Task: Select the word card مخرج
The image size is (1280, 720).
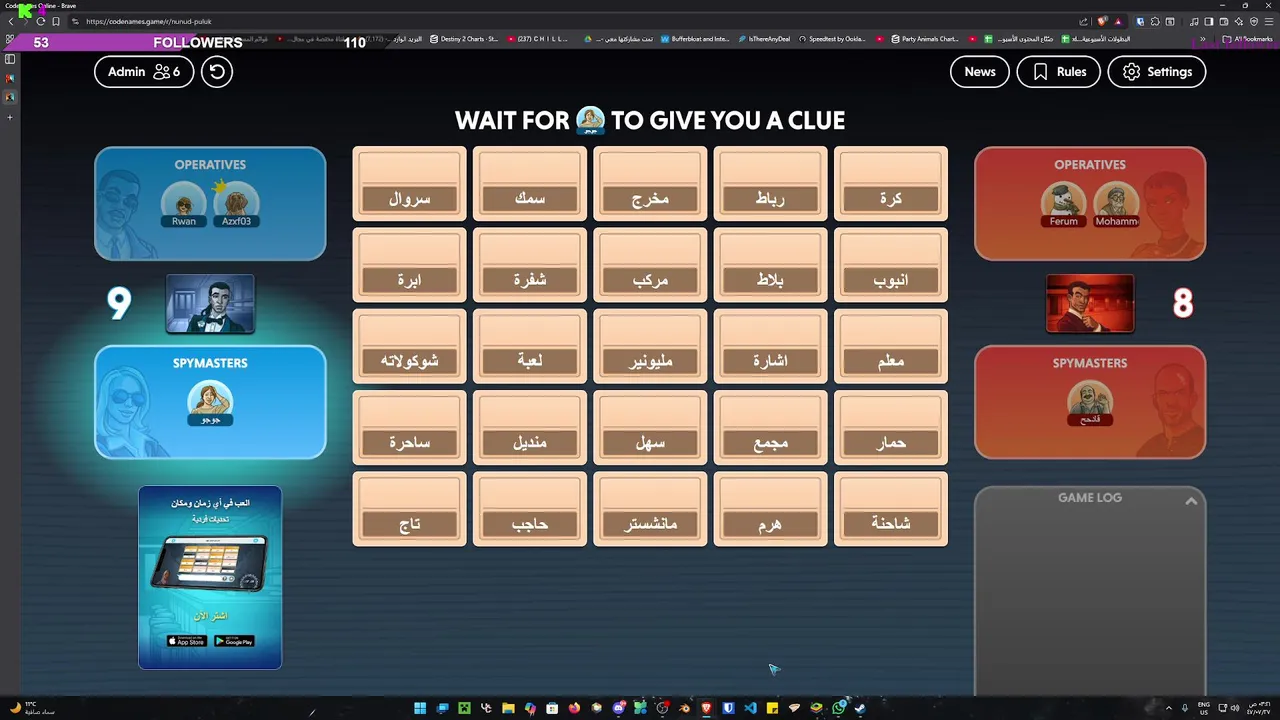Action: pos(650,184)
